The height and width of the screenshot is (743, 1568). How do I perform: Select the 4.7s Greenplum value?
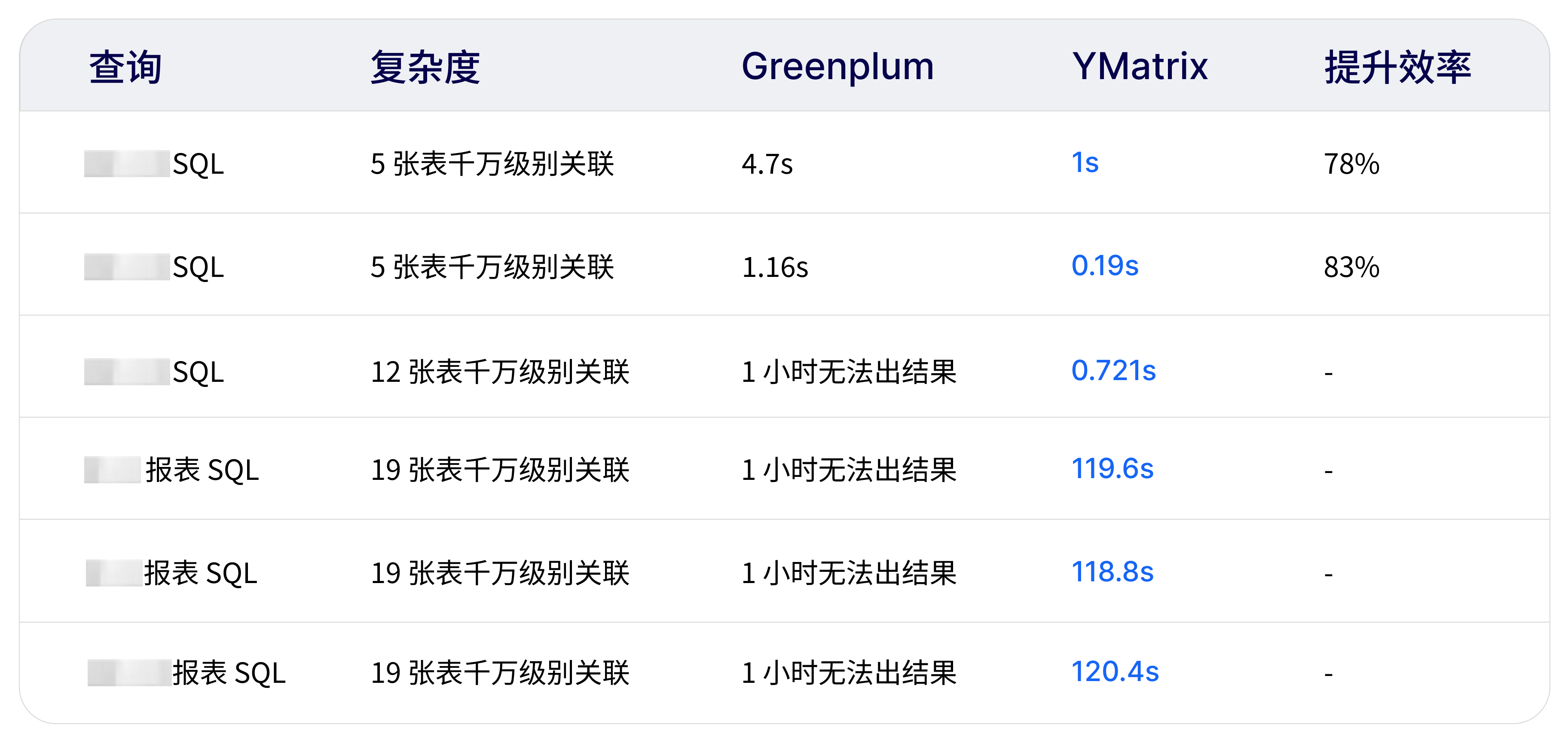coord(767,164)
